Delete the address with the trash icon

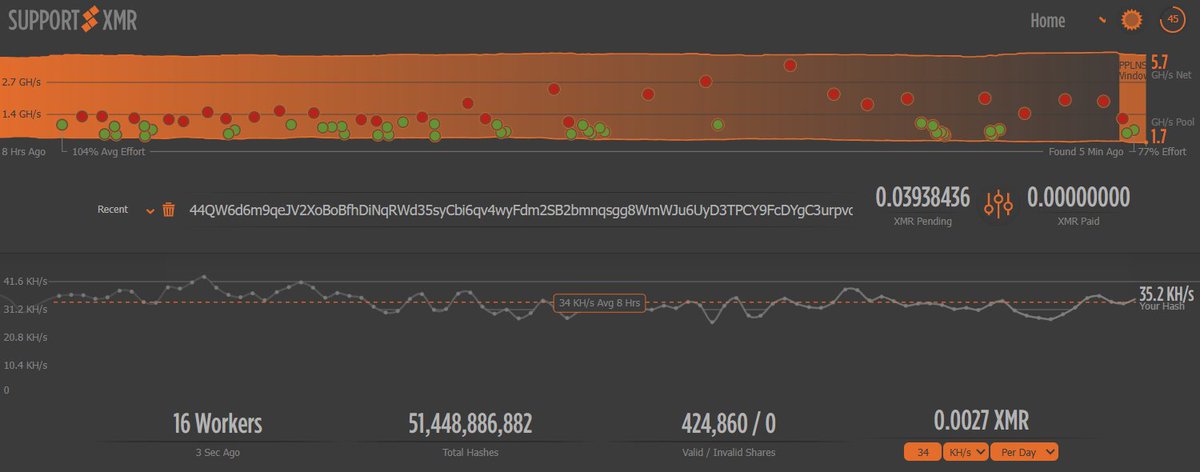tap(169, 210)
